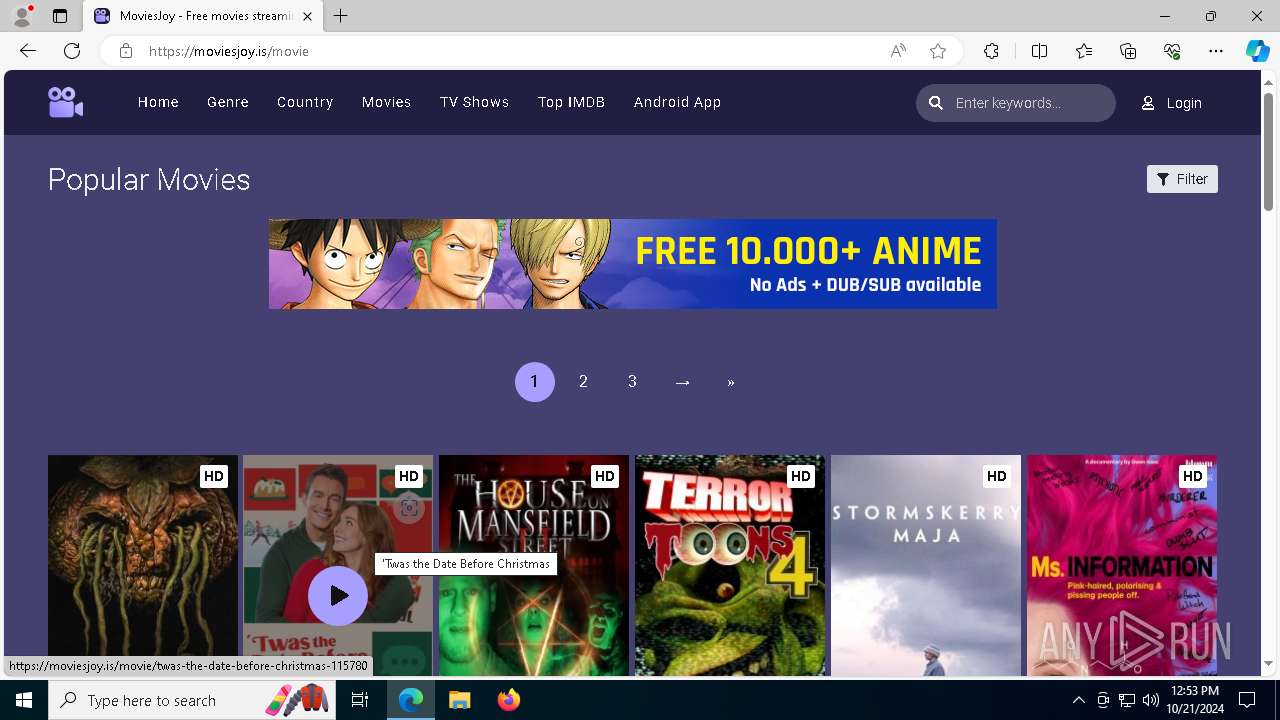Click the MoviesJoy camera logo

click(66, 102)
